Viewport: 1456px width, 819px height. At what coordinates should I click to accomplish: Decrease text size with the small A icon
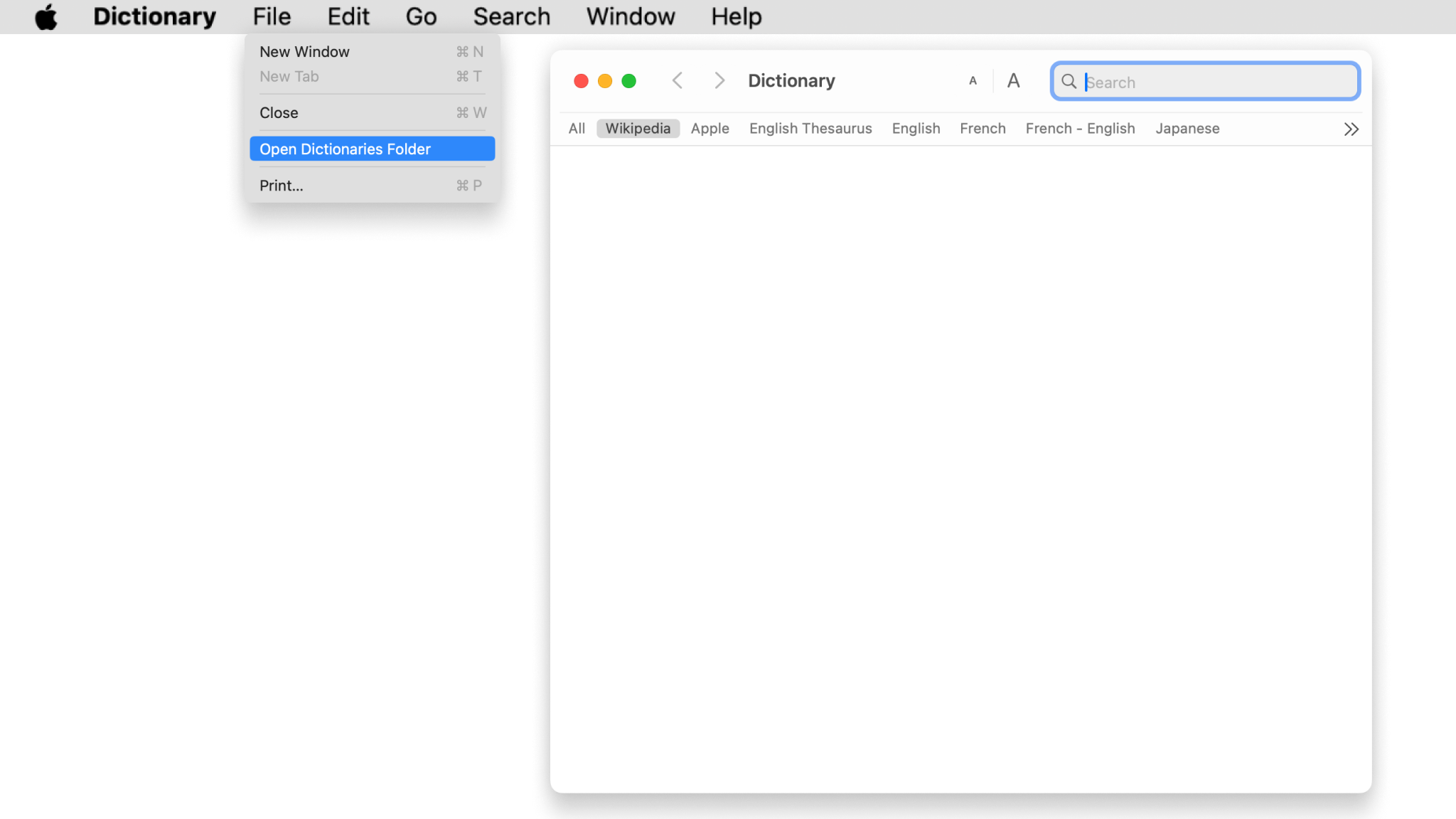(973, 81)
